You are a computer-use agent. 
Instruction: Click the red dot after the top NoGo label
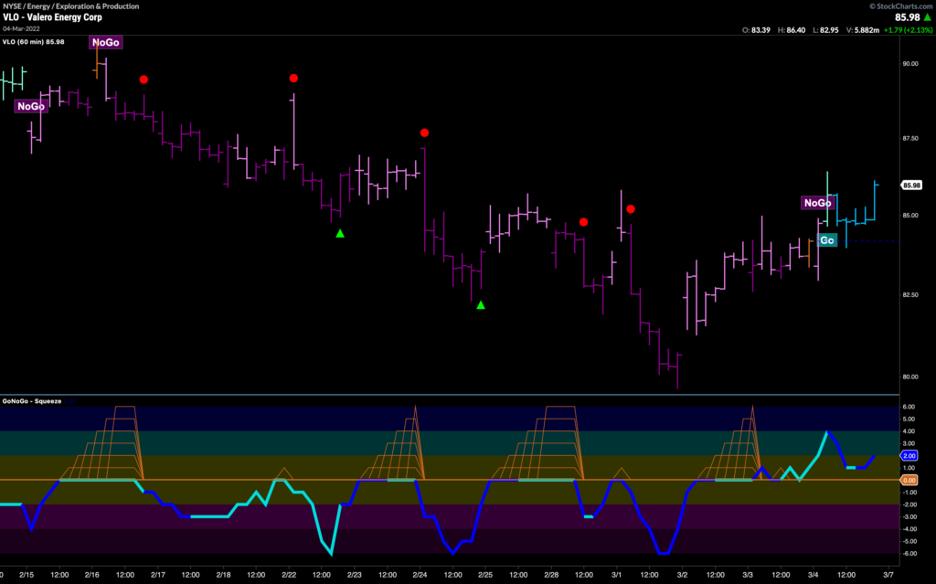tap(144, 79)
